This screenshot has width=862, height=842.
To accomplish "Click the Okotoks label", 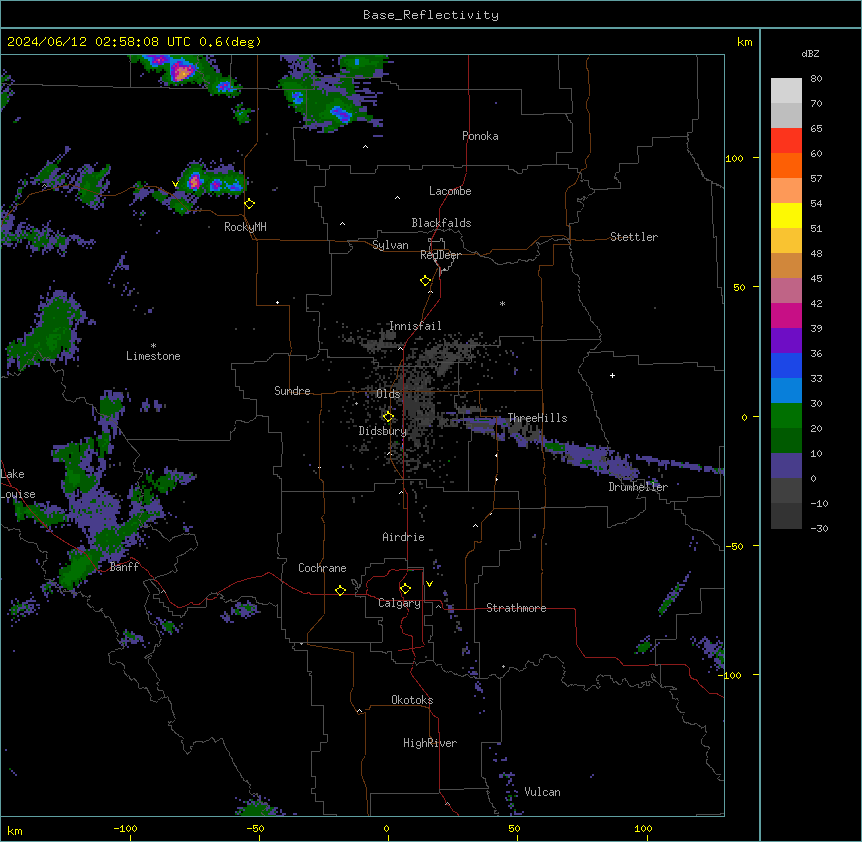I will click(x=412, y=700).
